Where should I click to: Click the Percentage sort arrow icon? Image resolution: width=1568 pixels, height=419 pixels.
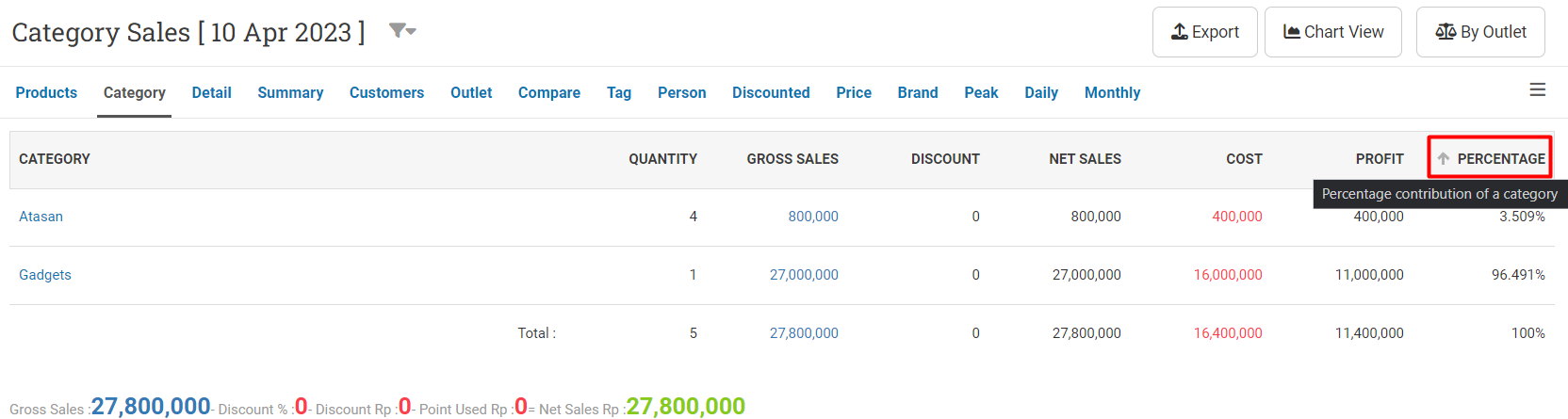click(x=1443, y=158)
